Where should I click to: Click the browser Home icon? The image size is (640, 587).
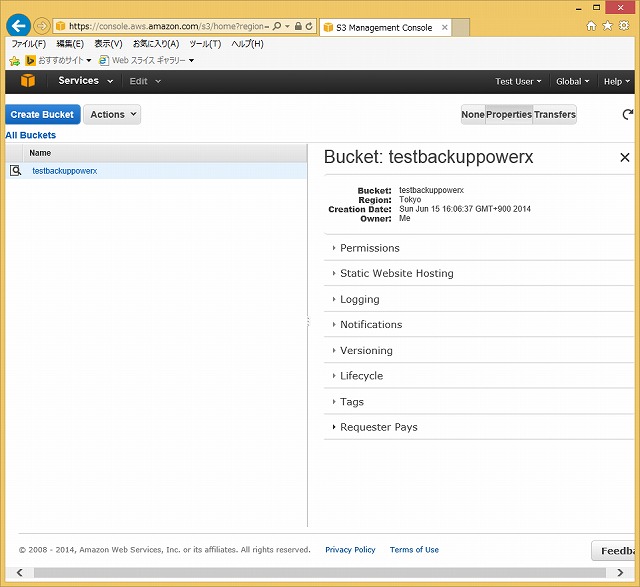click(x=591, y=26)
